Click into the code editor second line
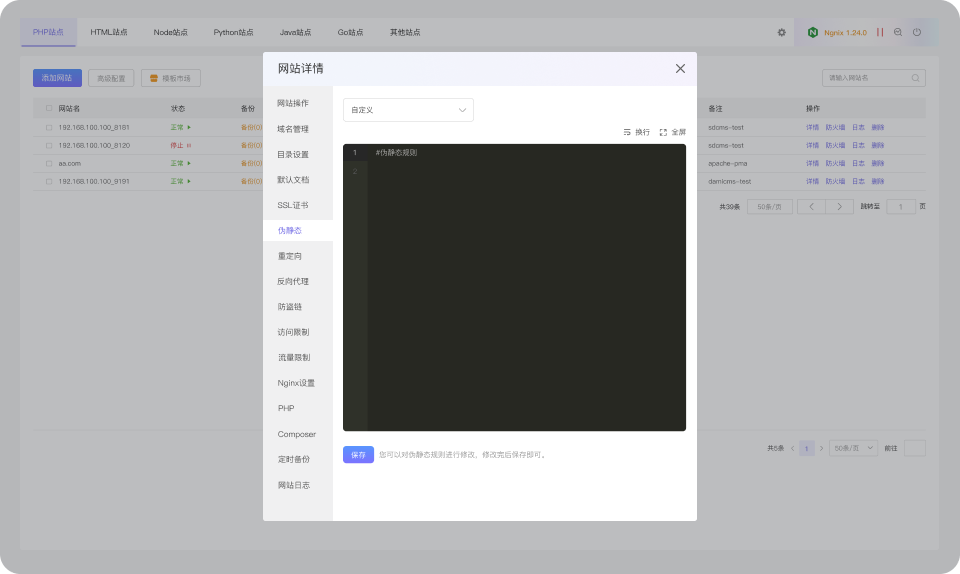 coord(527,171)
